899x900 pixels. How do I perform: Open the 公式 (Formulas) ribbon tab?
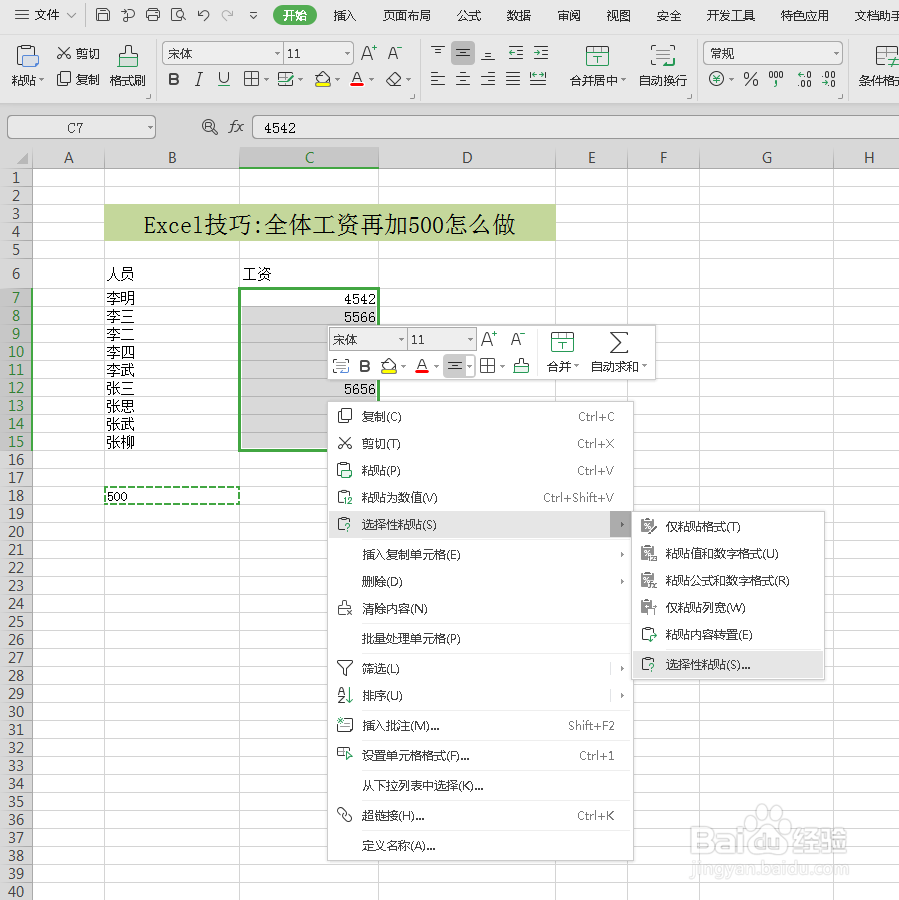click(x=469, y=15)
